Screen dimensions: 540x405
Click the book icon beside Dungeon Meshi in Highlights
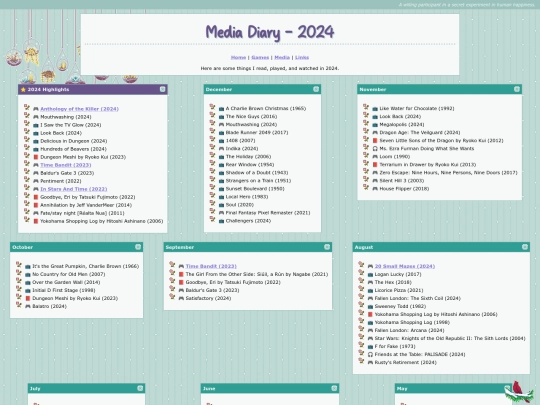coord(35,157)
